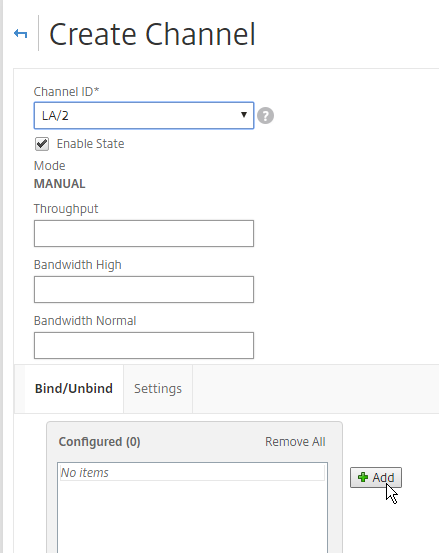Image resolution: width=439 pixels, height=553 pixels.
Task: Focus the Throughput input field
Action: pyautogui.click(x=144, y=233)
